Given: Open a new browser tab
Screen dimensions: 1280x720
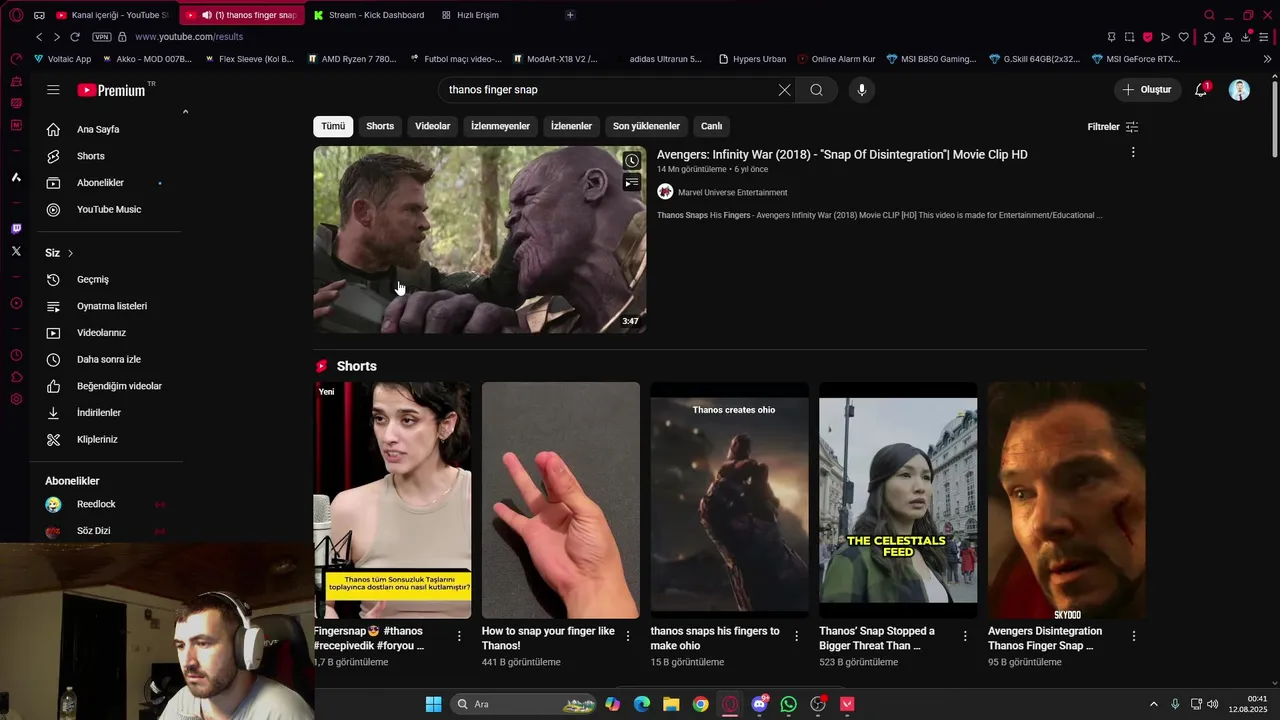Looking at the screenshot, I should 570,15.
